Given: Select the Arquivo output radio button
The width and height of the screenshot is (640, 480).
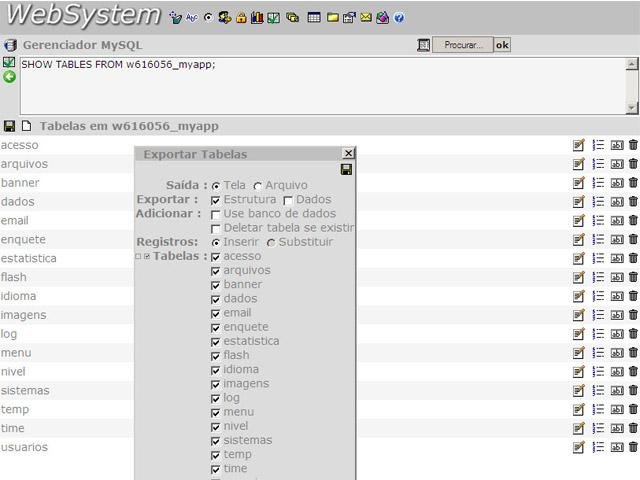Looking at the screenshot, I should point(258,186).
